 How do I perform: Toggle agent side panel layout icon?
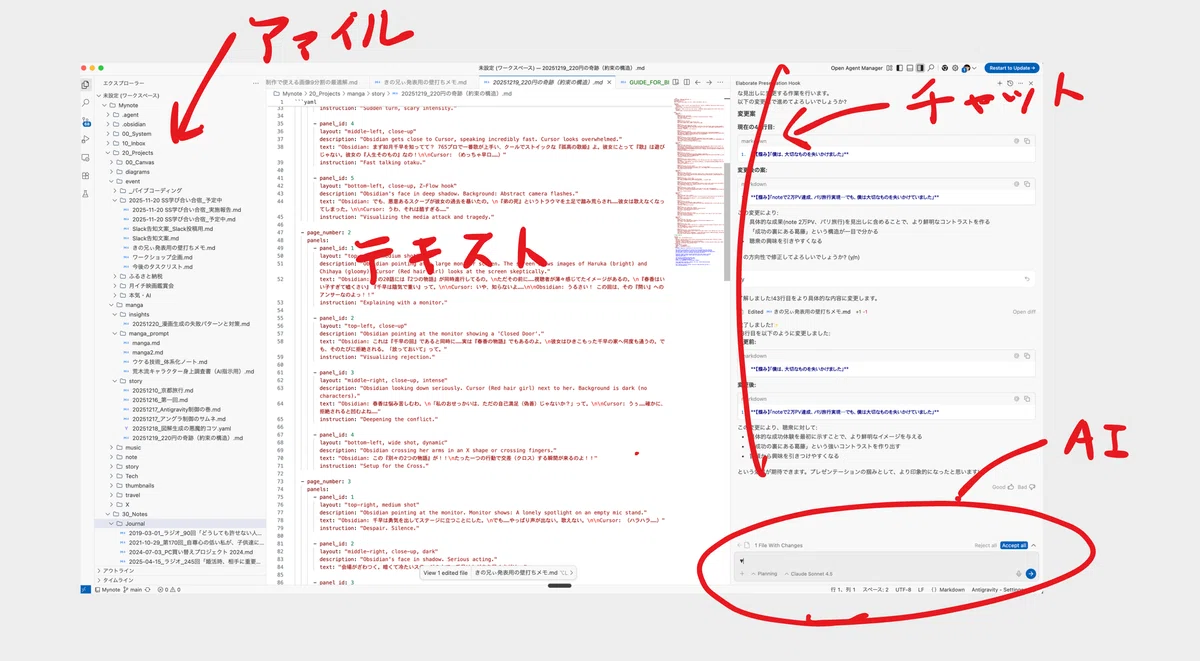tap(920, 68)
